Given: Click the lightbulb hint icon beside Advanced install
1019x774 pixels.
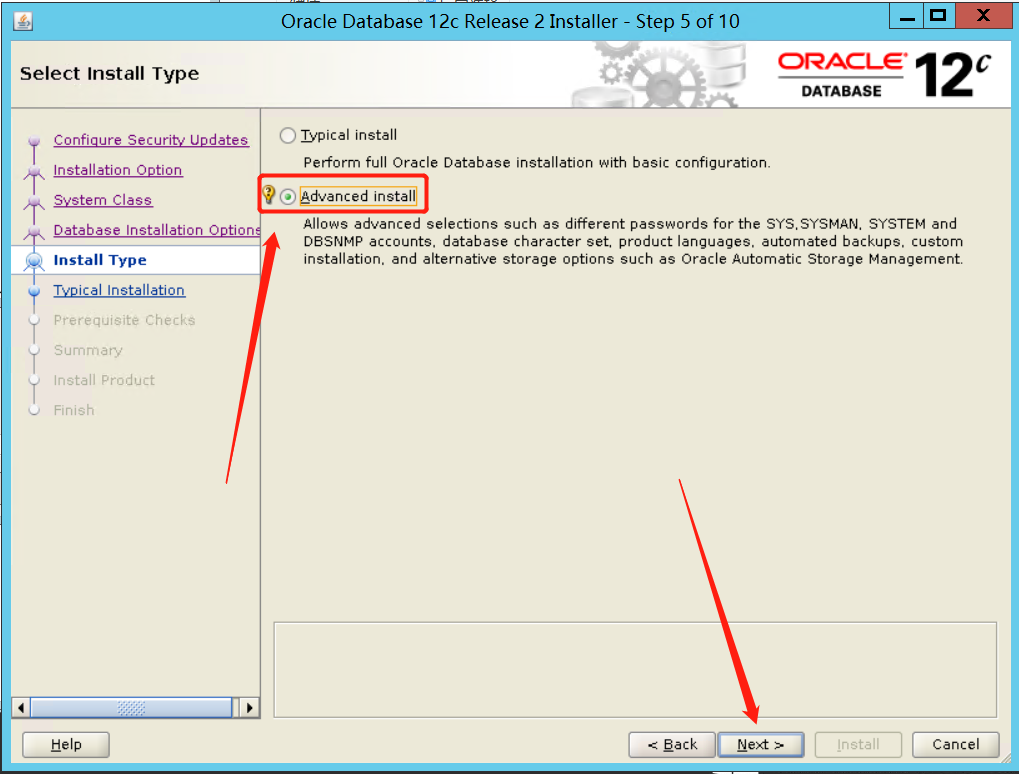Looking at the screenshot, I should pyautogui.click(x=268, y=195).
